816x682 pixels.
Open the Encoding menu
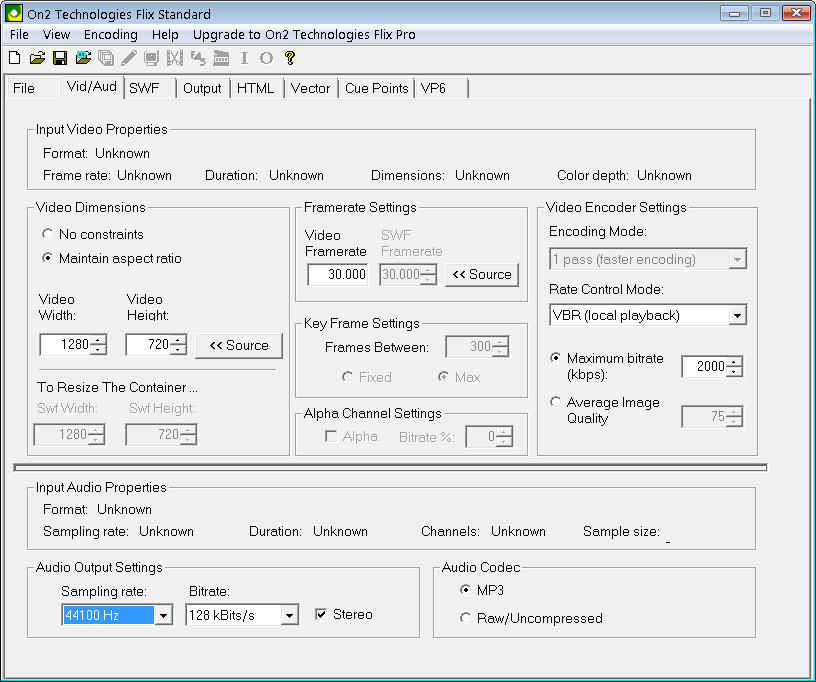[110, 34]
